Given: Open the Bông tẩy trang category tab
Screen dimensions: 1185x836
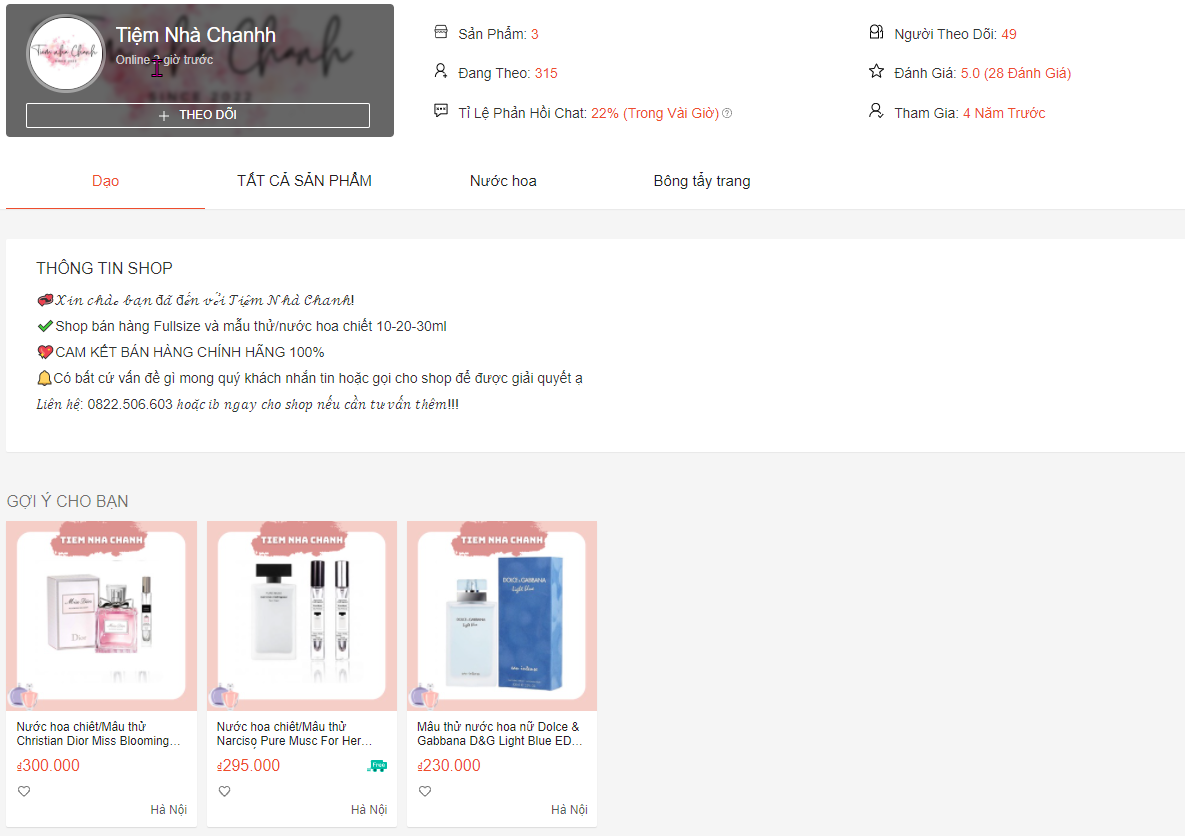Looking at the screenshot, I should (x=701, y=181).
